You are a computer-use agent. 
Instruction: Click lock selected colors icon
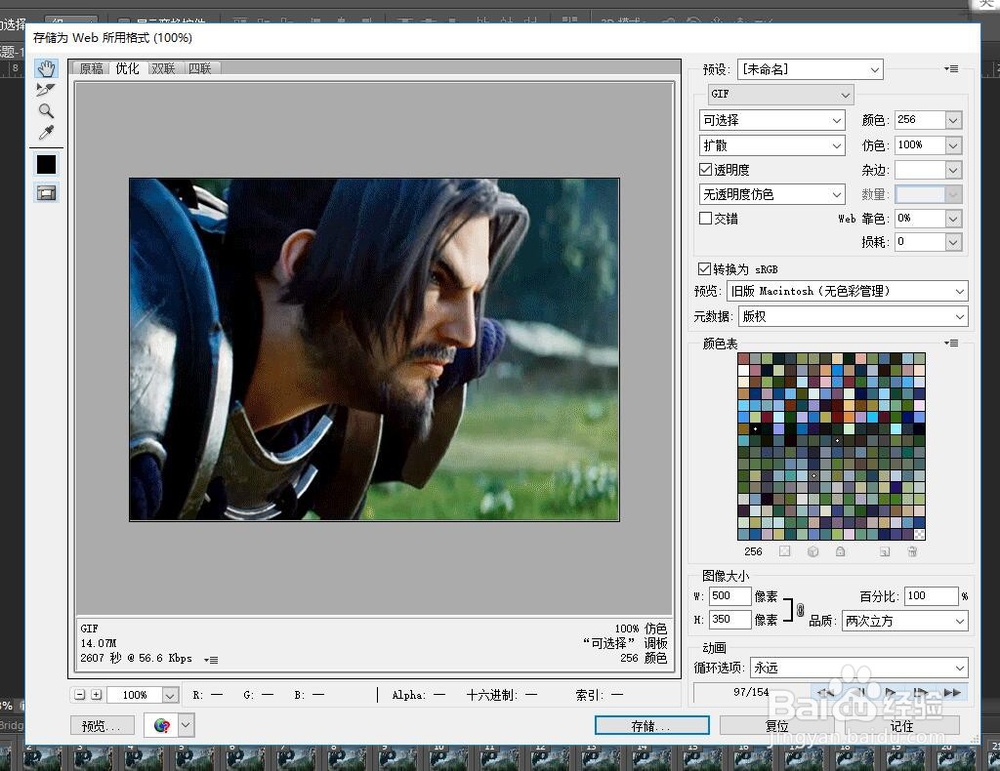pos(841,551)
